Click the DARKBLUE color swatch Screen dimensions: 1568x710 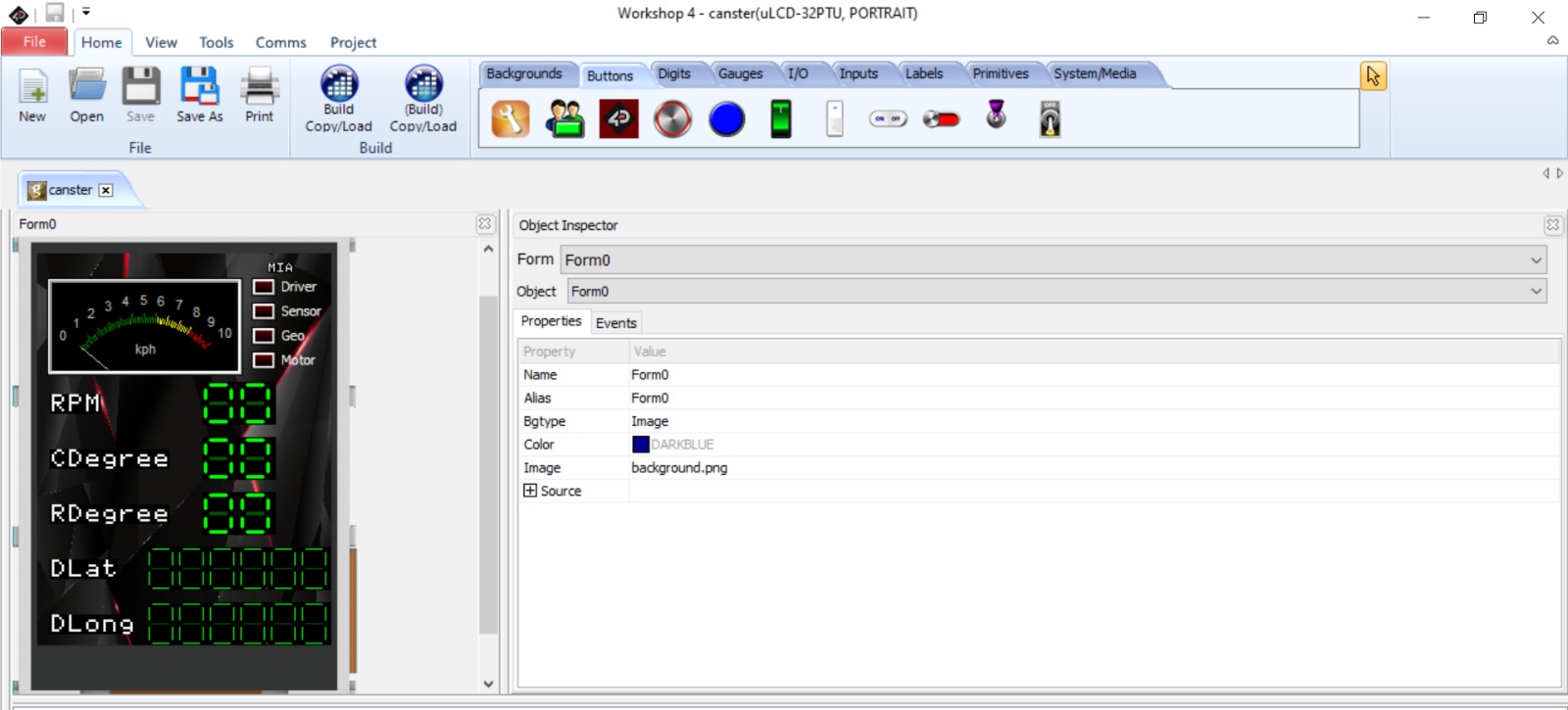coord(641,445)
